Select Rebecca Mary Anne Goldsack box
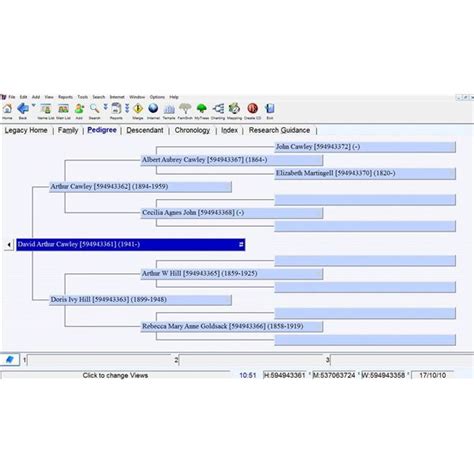 pos(232,326)
